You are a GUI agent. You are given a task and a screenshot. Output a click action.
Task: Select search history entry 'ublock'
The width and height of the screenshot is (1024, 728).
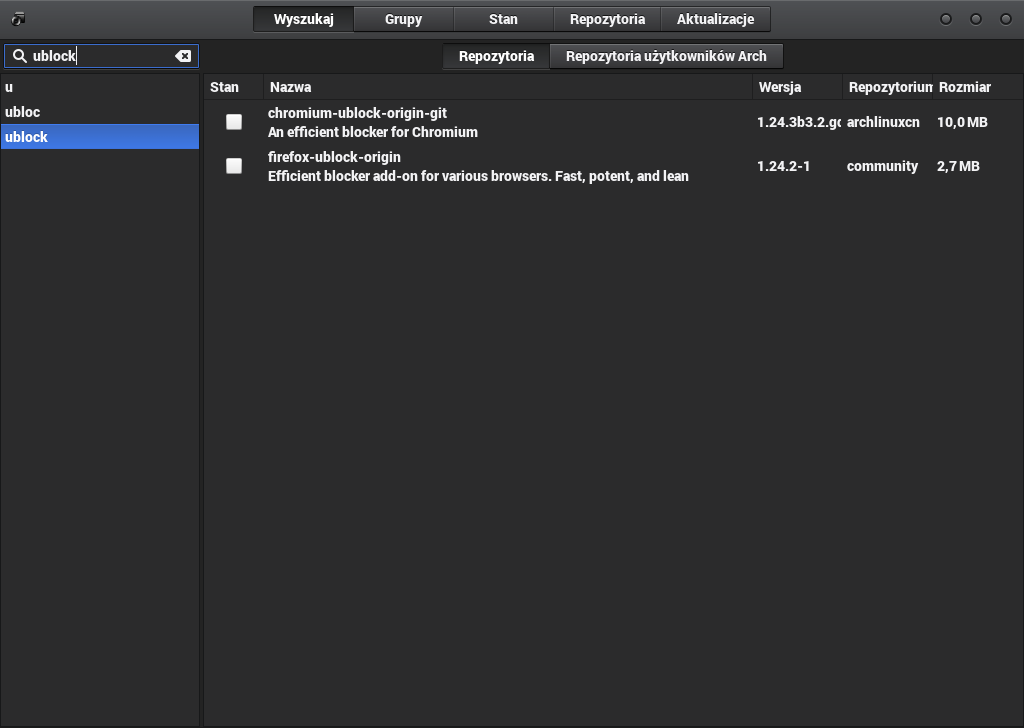tap(100, 136)
